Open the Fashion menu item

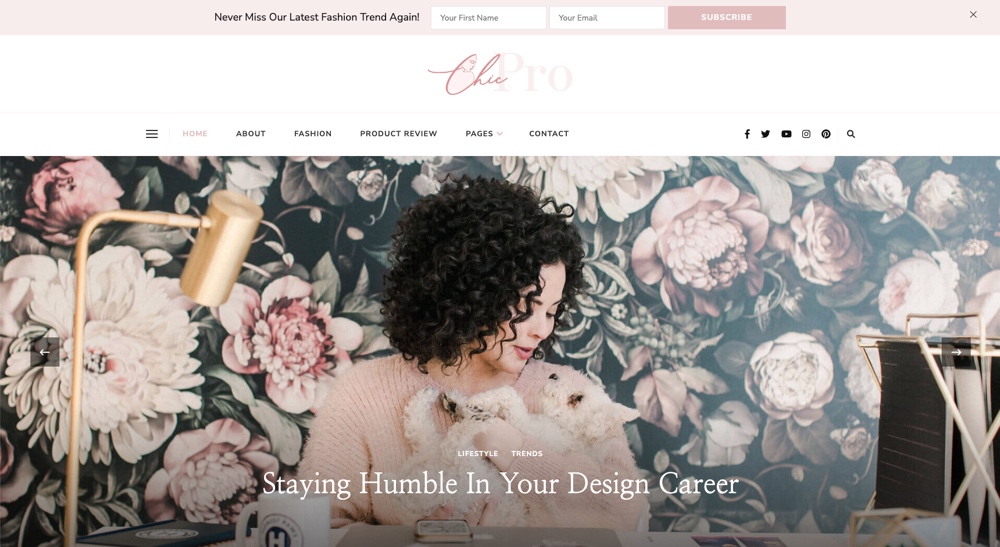coord(312,134)
